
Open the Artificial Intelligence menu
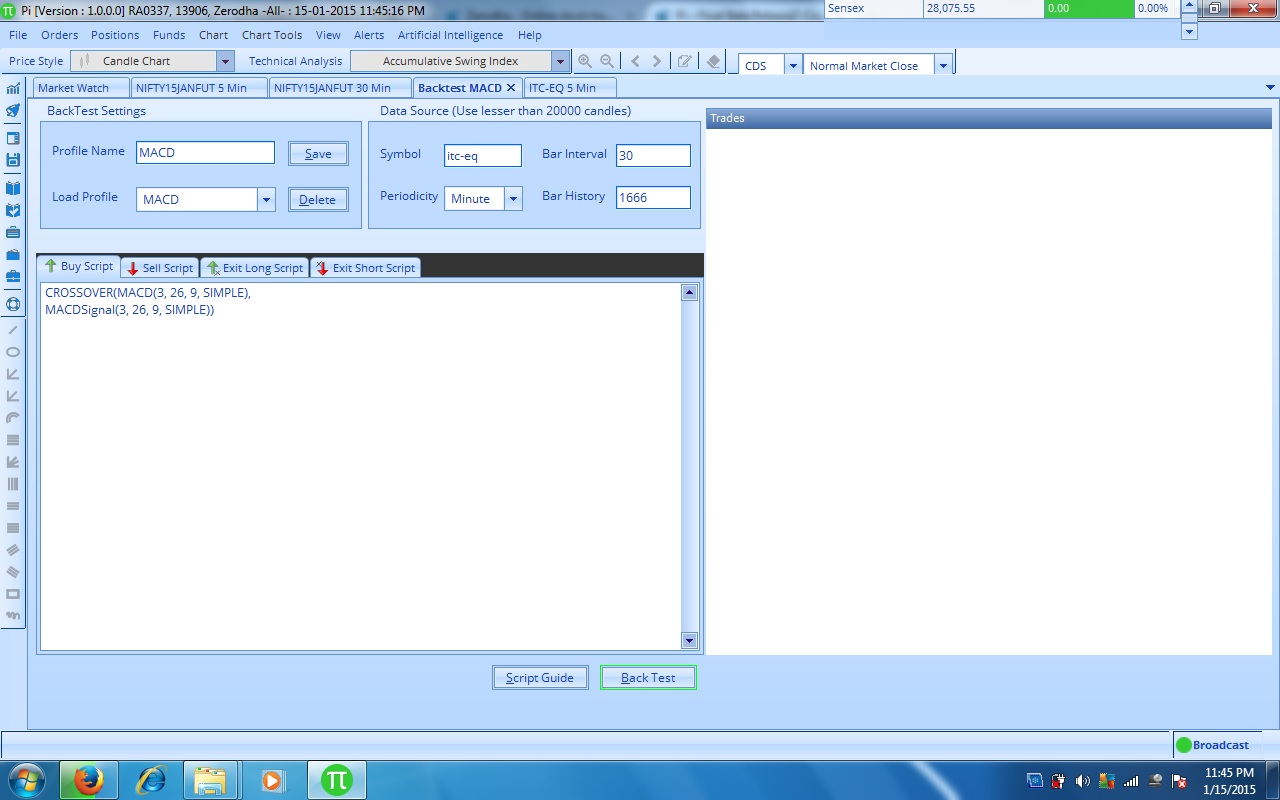coord(451,35)
